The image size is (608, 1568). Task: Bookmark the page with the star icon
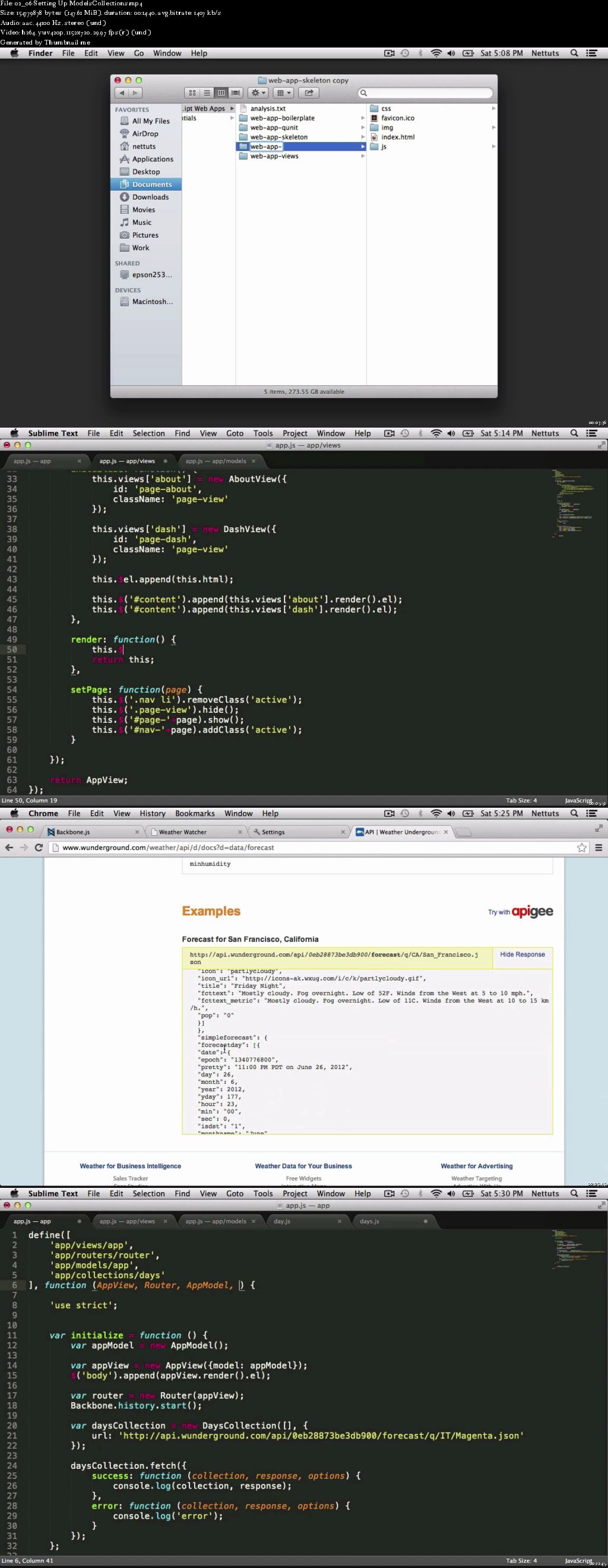tap(582, 848)
